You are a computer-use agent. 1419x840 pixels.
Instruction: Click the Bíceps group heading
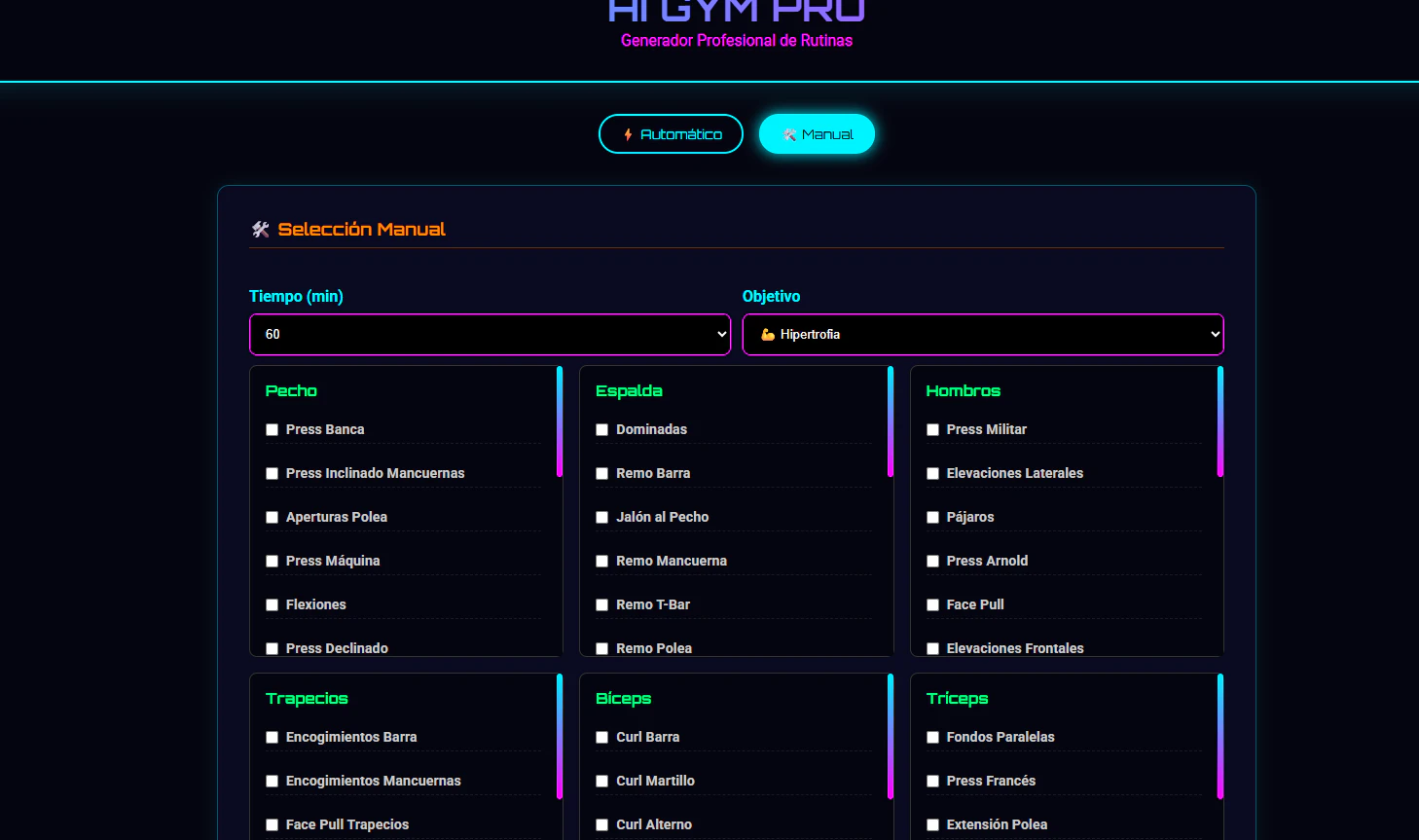624,699
